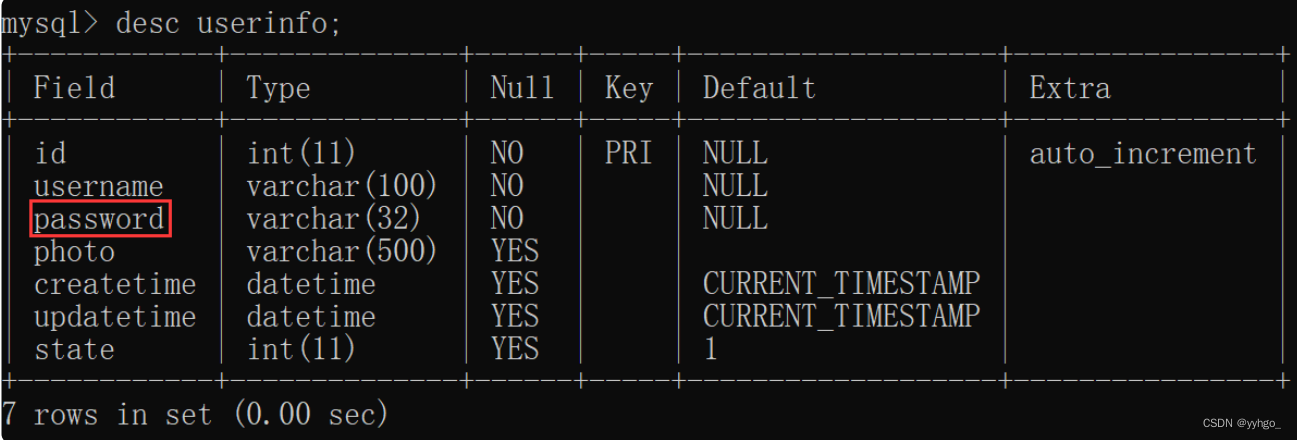Click the CSDN @yyhgo_ watermark
The width and height of the screenshot is (1297, 440).
[x=1241, y=423]
